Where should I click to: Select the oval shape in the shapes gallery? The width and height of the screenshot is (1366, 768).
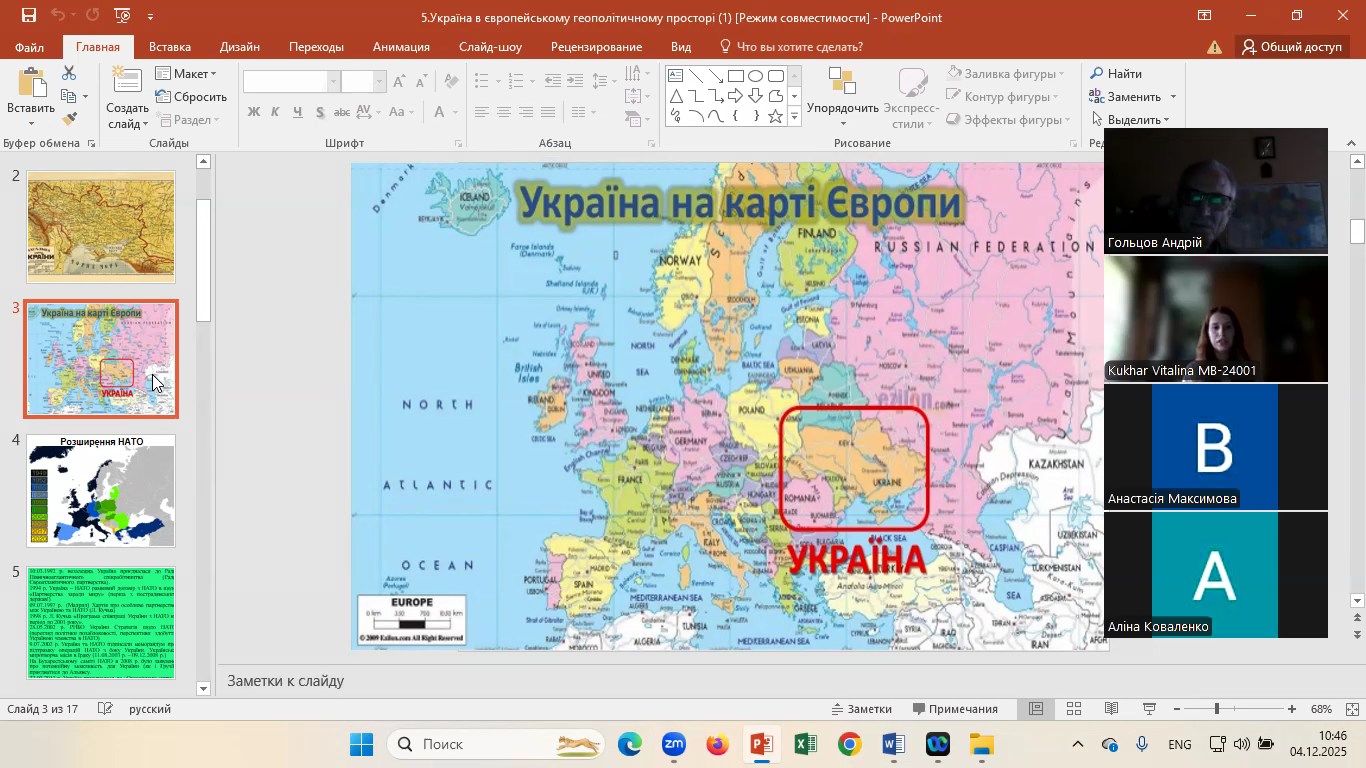coord(755,76)
